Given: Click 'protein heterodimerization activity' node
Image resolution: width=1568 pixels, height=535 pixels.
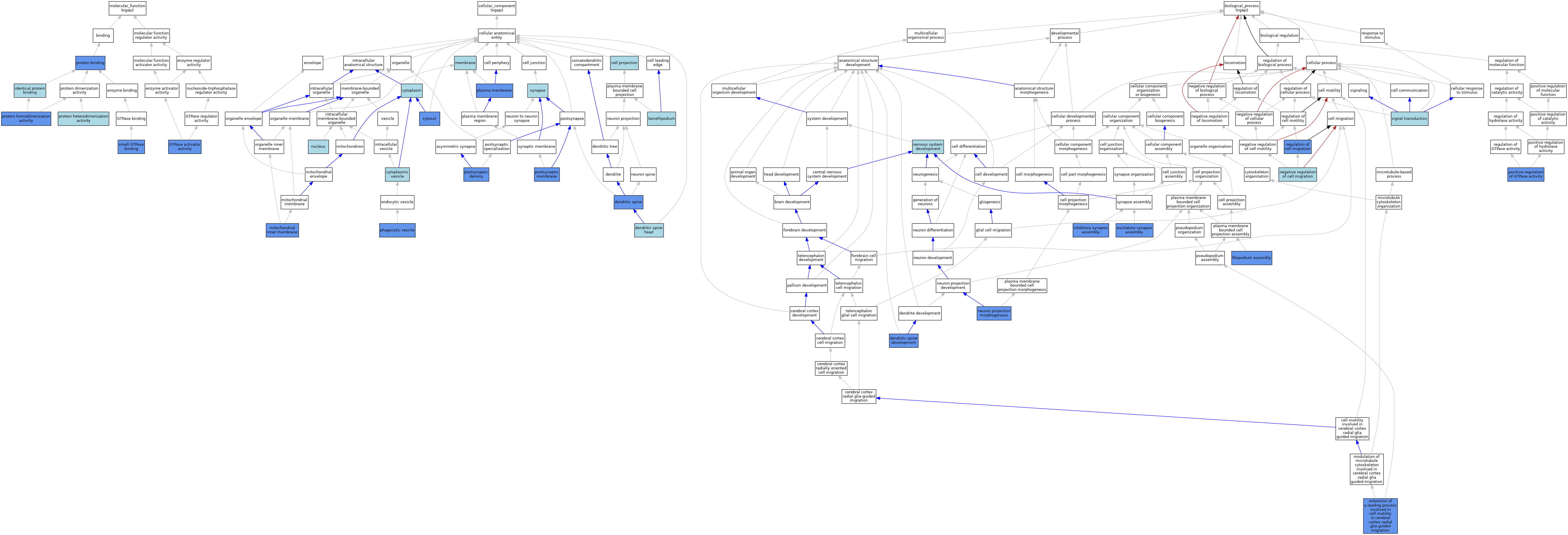Looking at the screenshot, I should coord(83,119).
